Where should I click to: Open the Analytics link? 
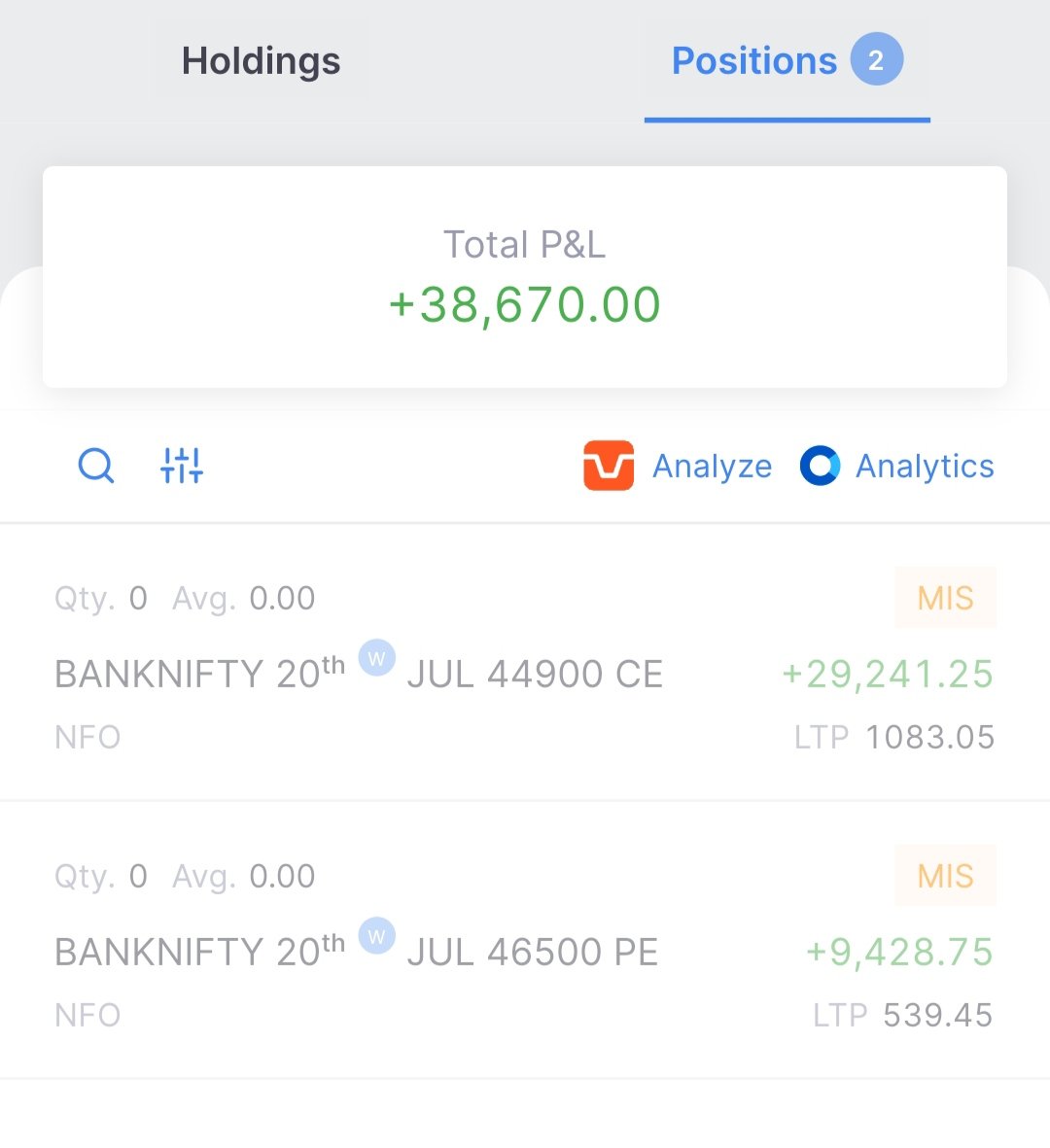925,467
